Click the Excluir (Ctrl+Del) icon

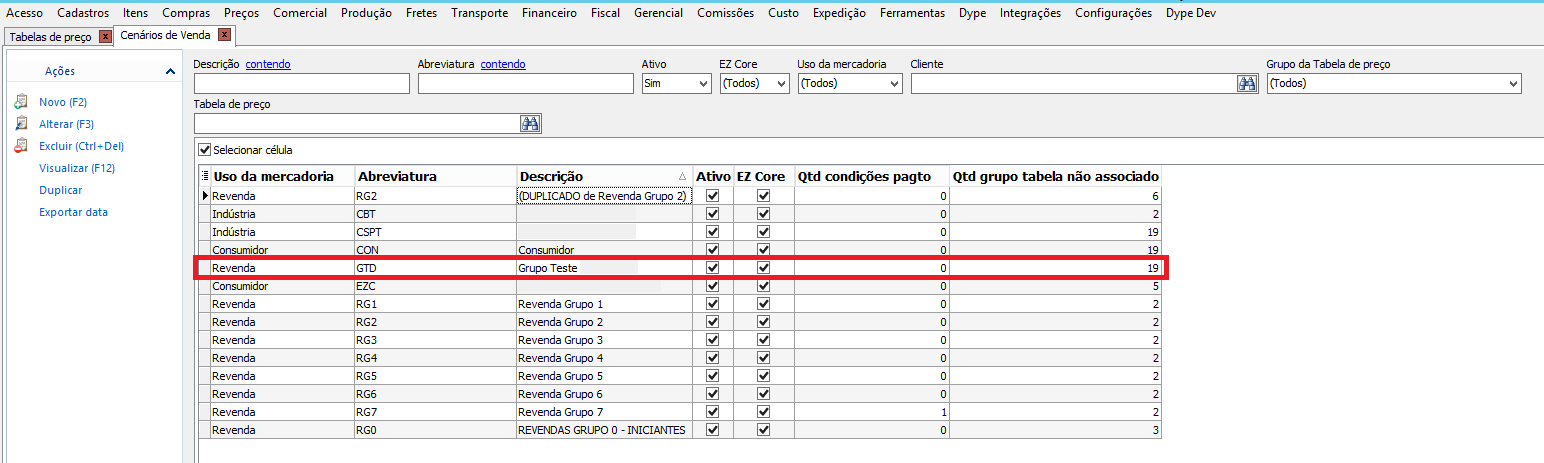[21, 146]
